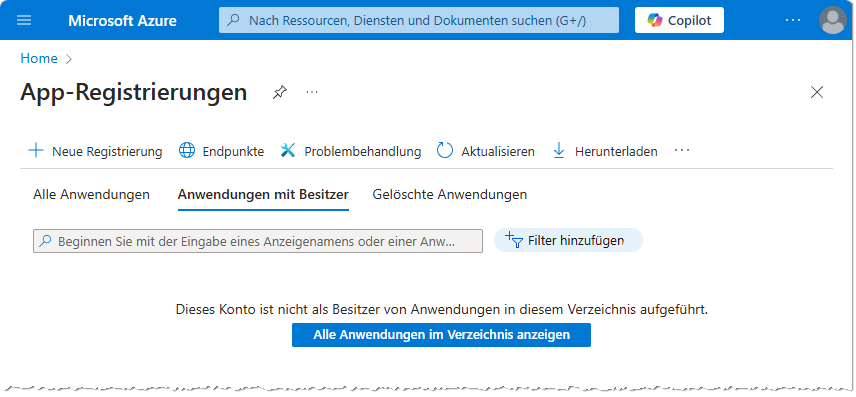Image resolution: width=856 pixels, height=397 pixels.
Task: Open the user account avatar
Action: pyautogui.click(x=833, y=20)
